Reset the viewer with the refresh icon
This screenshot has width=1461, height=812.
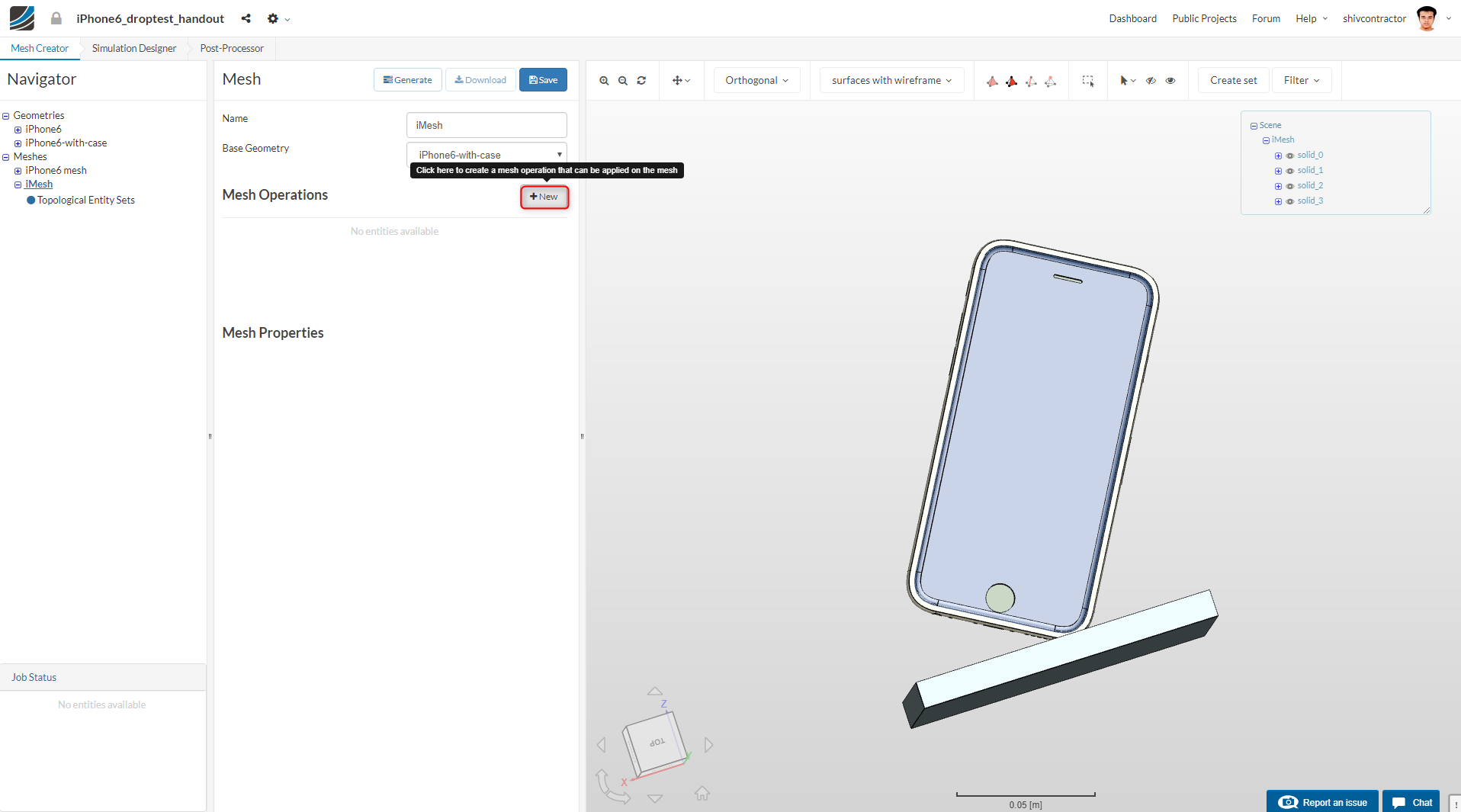point(641,81)
